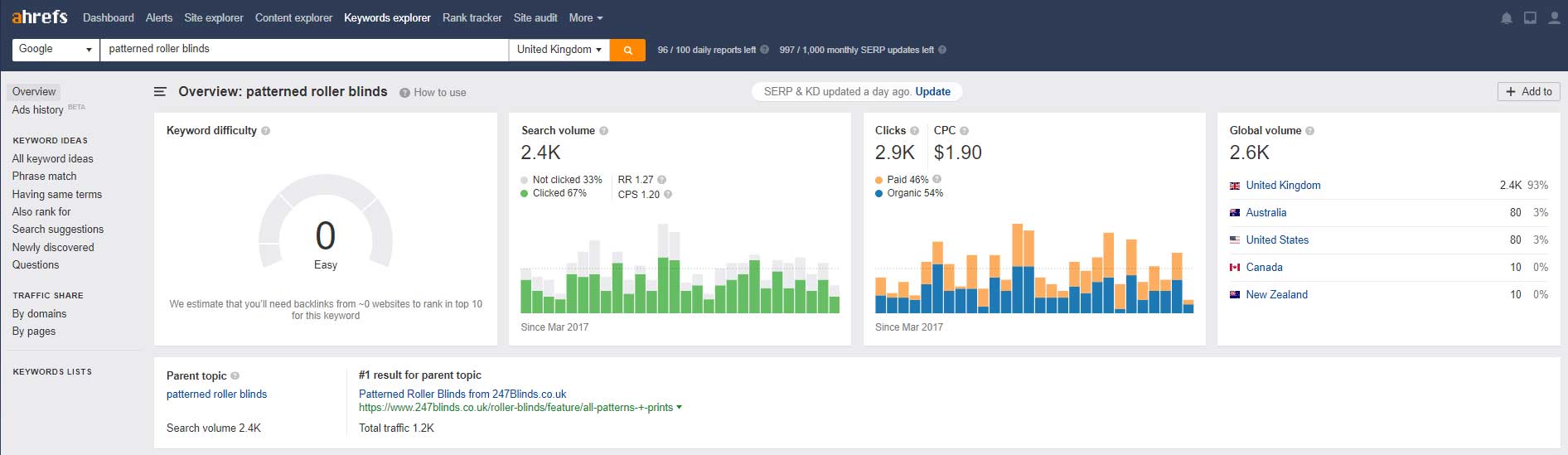The width and height of the screenshot is (1568, 455).
Task: Open Phrase match keyword ideas
Action: click(45, 176)
